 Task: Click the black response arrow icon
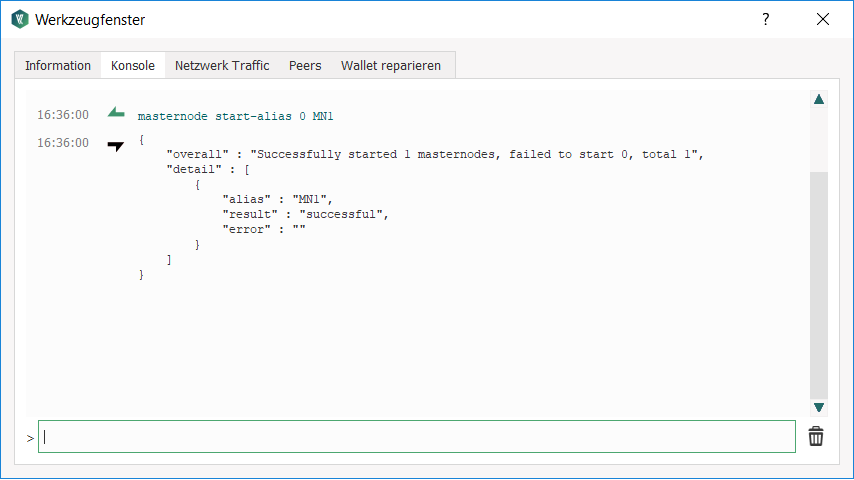(x=116, y=145)
